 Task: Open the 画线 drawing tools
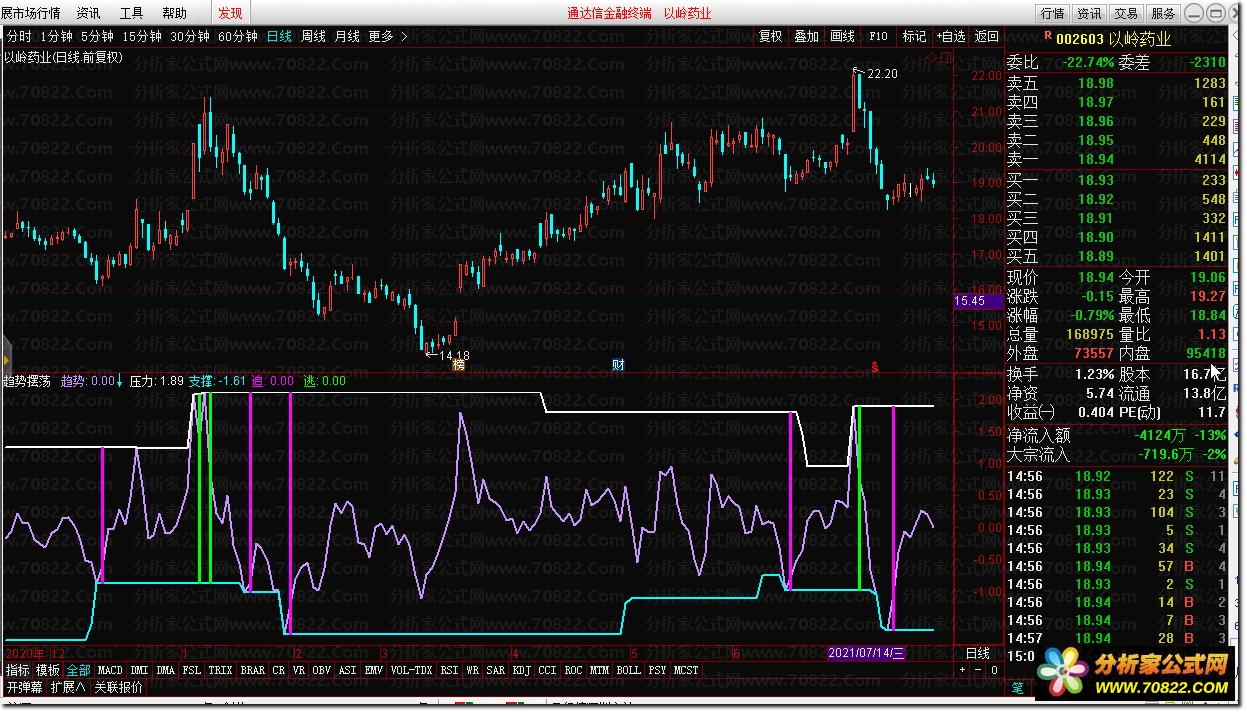[x=843, y=36]
